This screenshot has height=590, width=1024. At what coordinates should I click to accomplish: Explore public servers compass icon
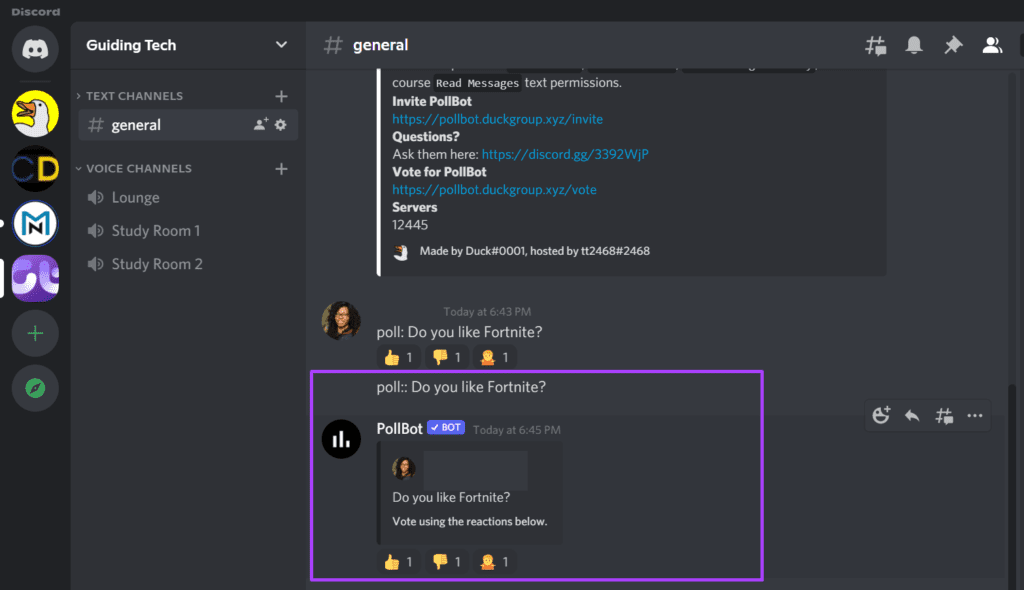pyautogui.click(x=35, y=388)
